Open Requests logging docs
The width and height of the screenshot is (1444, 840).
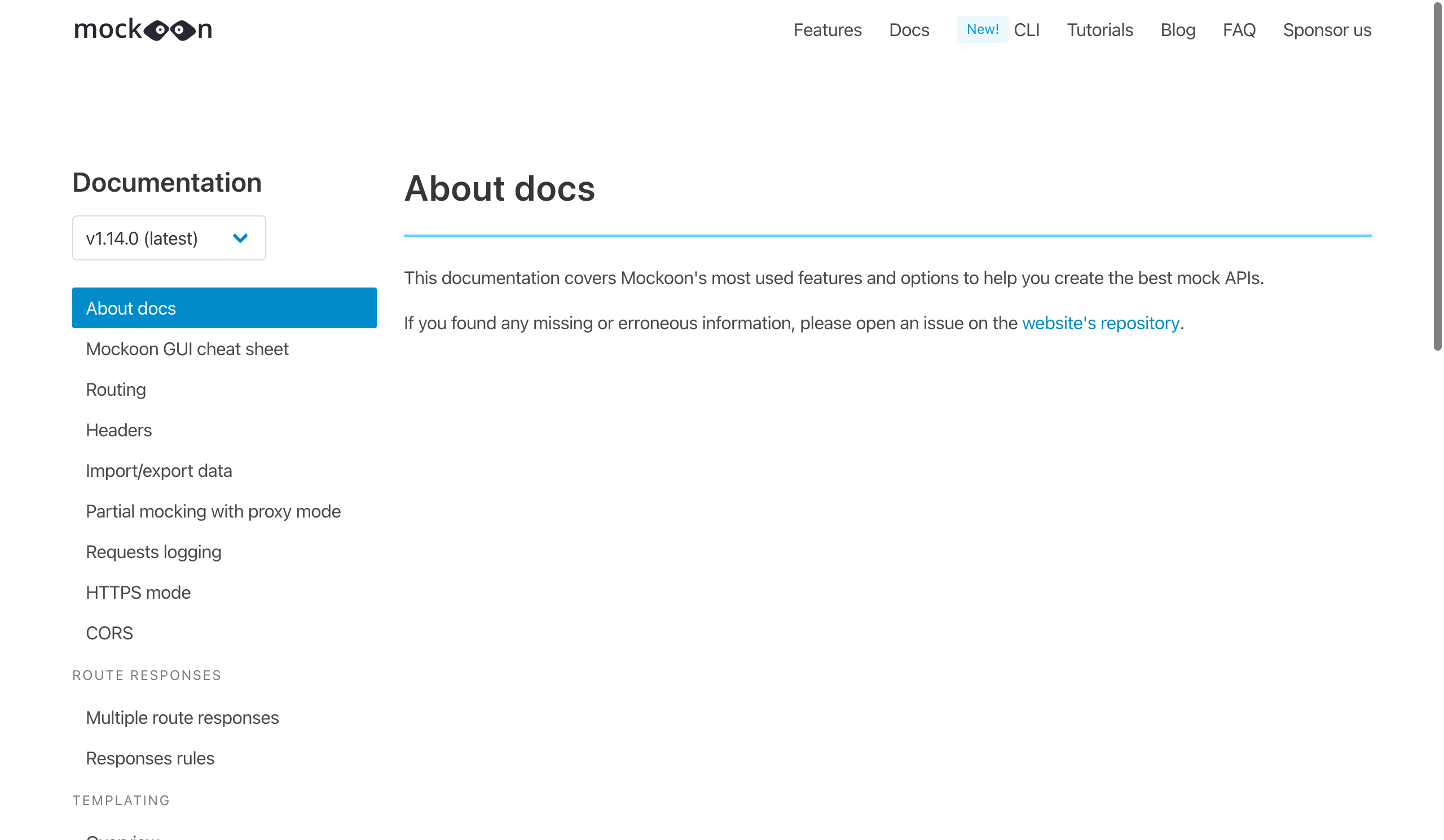pos(153,552)
